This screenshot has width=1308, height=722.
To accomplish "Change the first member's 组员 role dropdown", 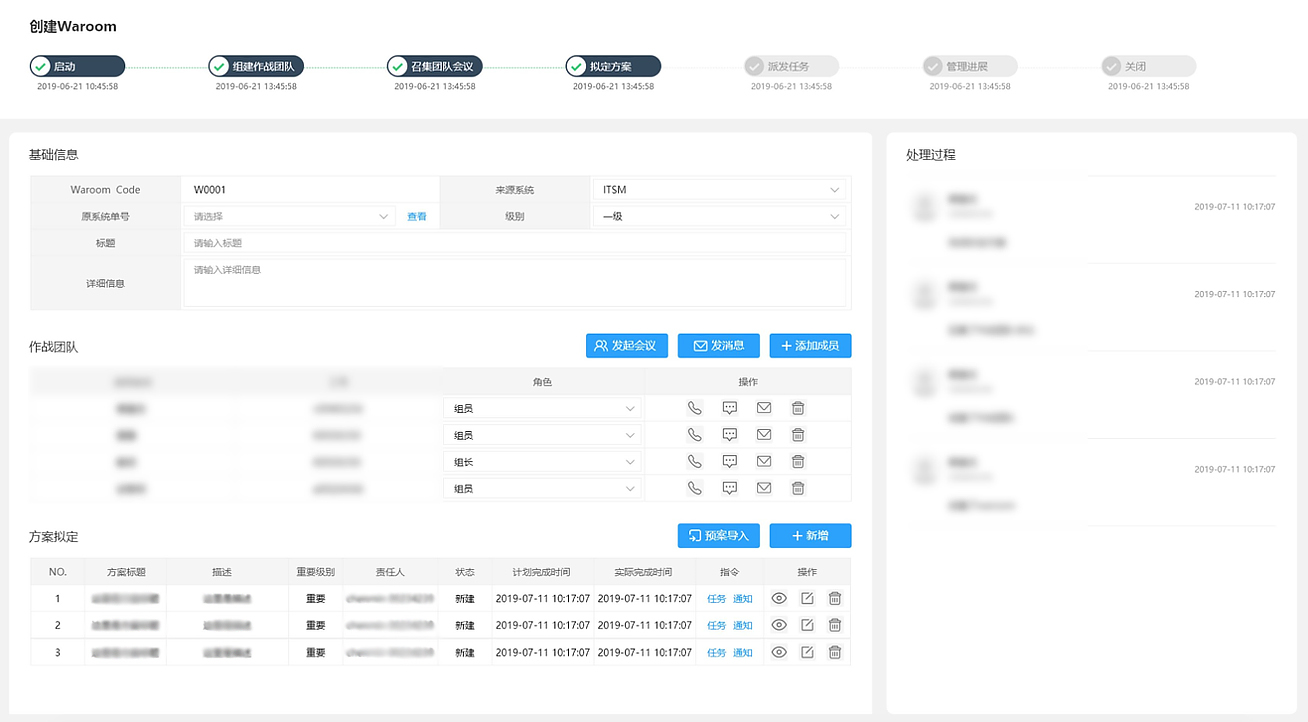I will [x=540, y=407].
